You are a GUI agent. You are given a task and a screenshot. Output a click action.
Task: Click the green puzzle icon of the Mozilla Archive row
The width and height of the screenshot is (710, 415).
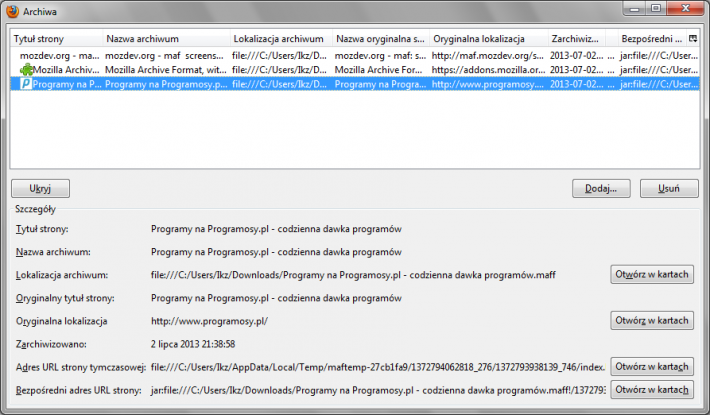coord(26,70)
